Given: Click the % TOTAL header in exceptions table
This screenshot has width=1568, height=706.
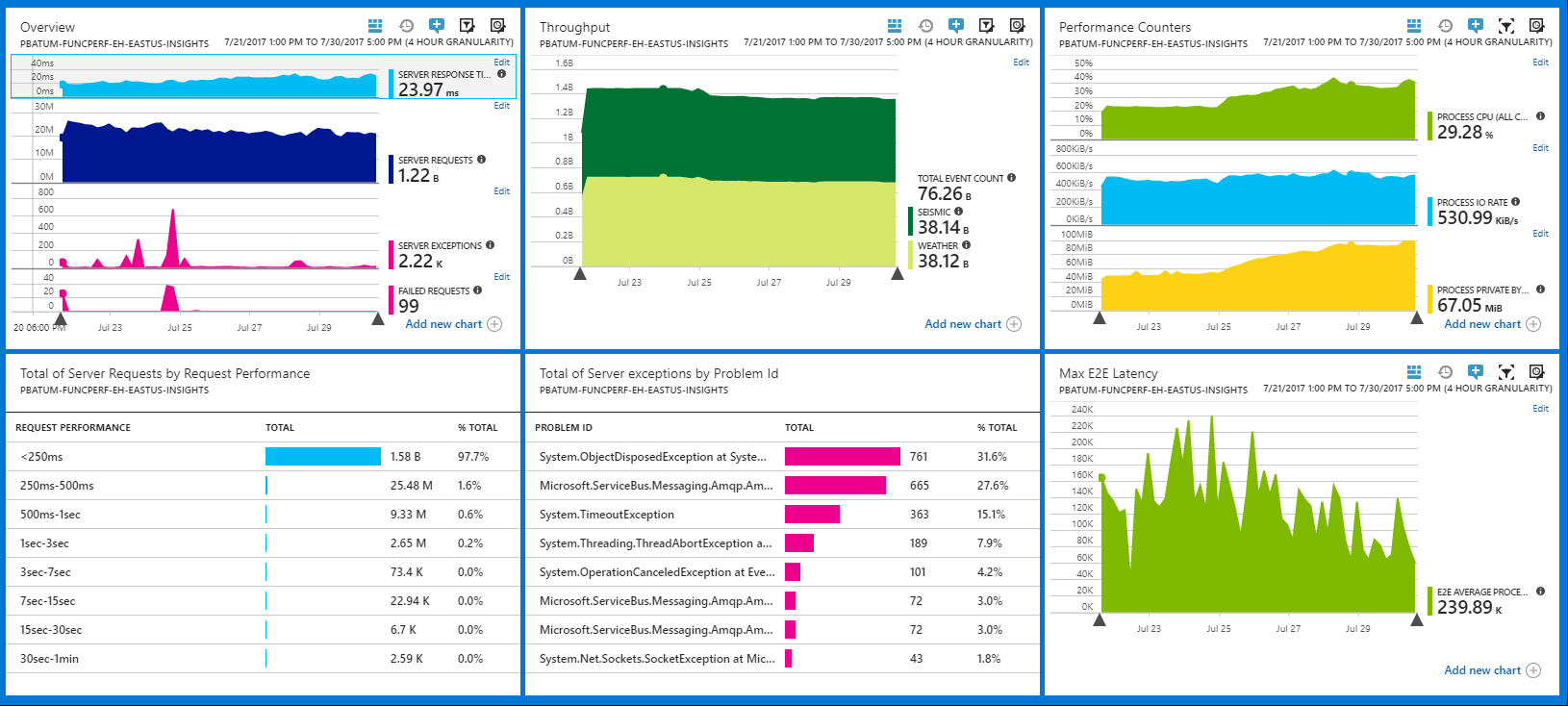Looking at the screenshot, I should pos(997,428).
